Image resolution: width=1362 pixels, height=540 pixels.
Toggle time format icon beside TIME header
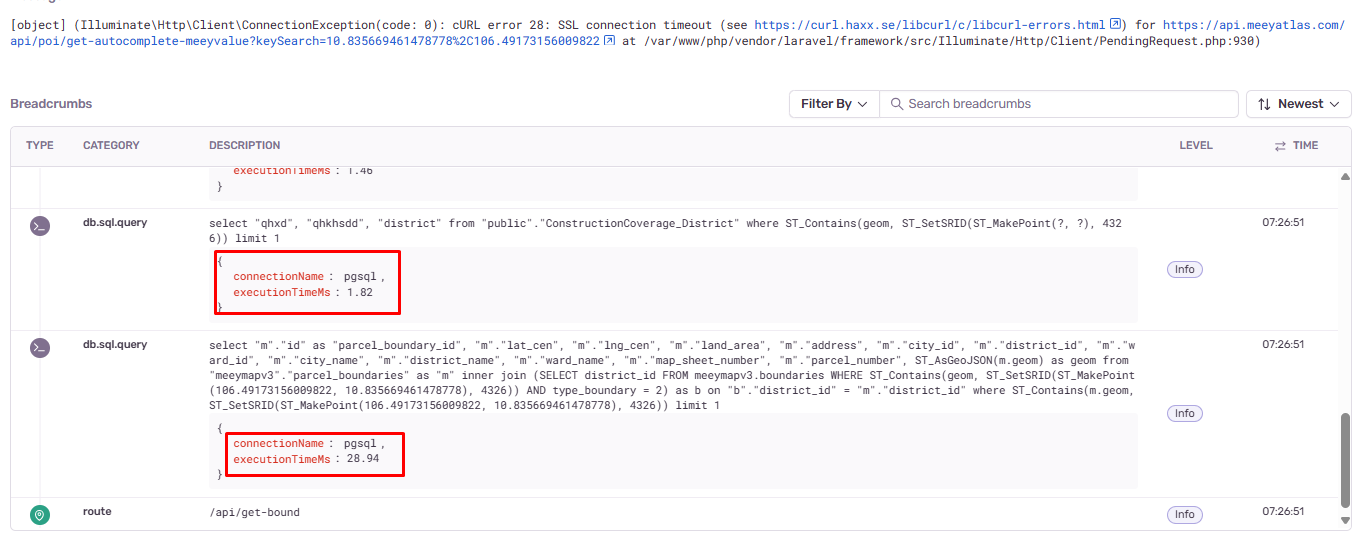tap(1279, 146)
